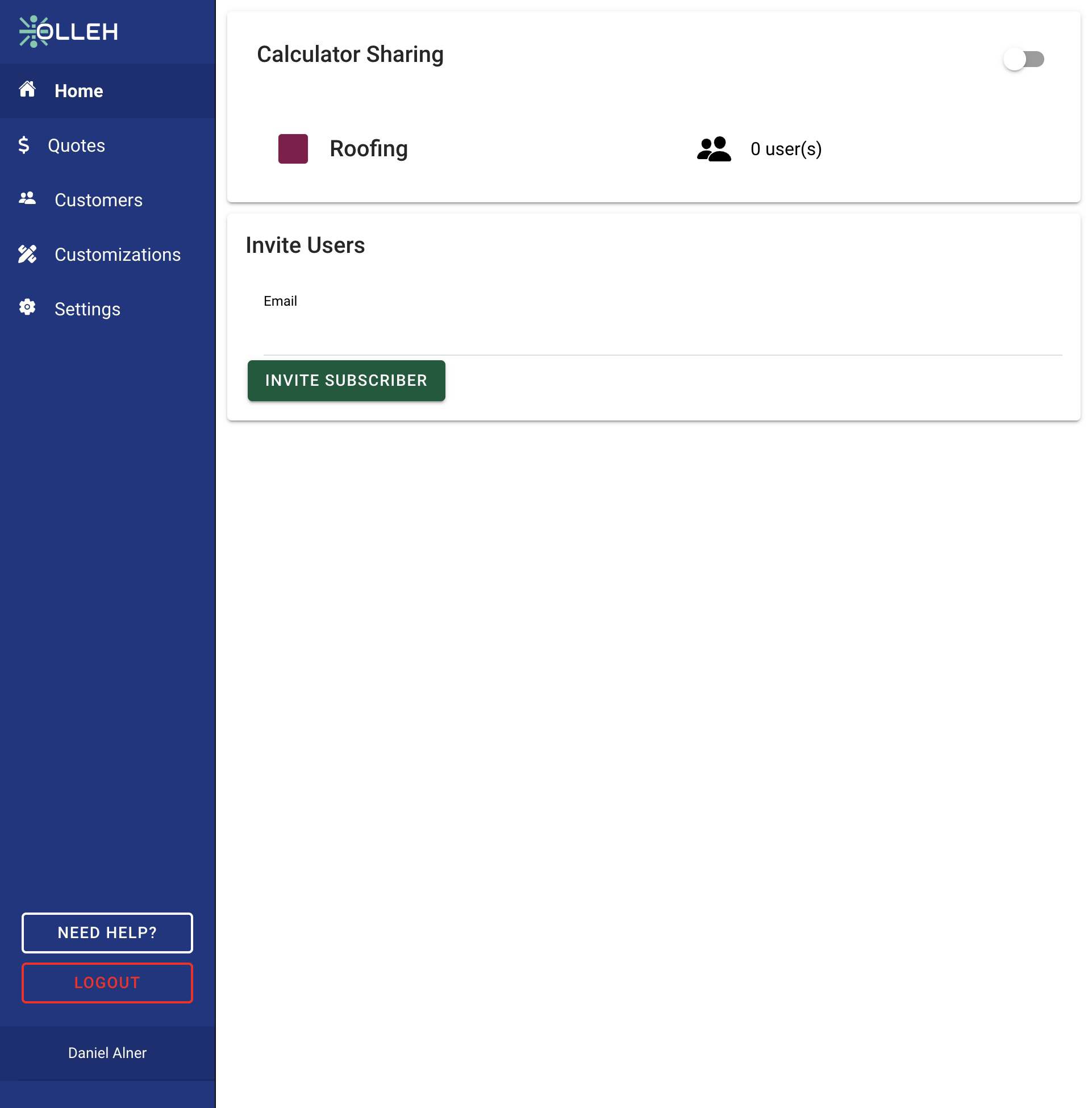Navigate to the Customizations section
The image size is (1092, 1108).
point(118,255)
